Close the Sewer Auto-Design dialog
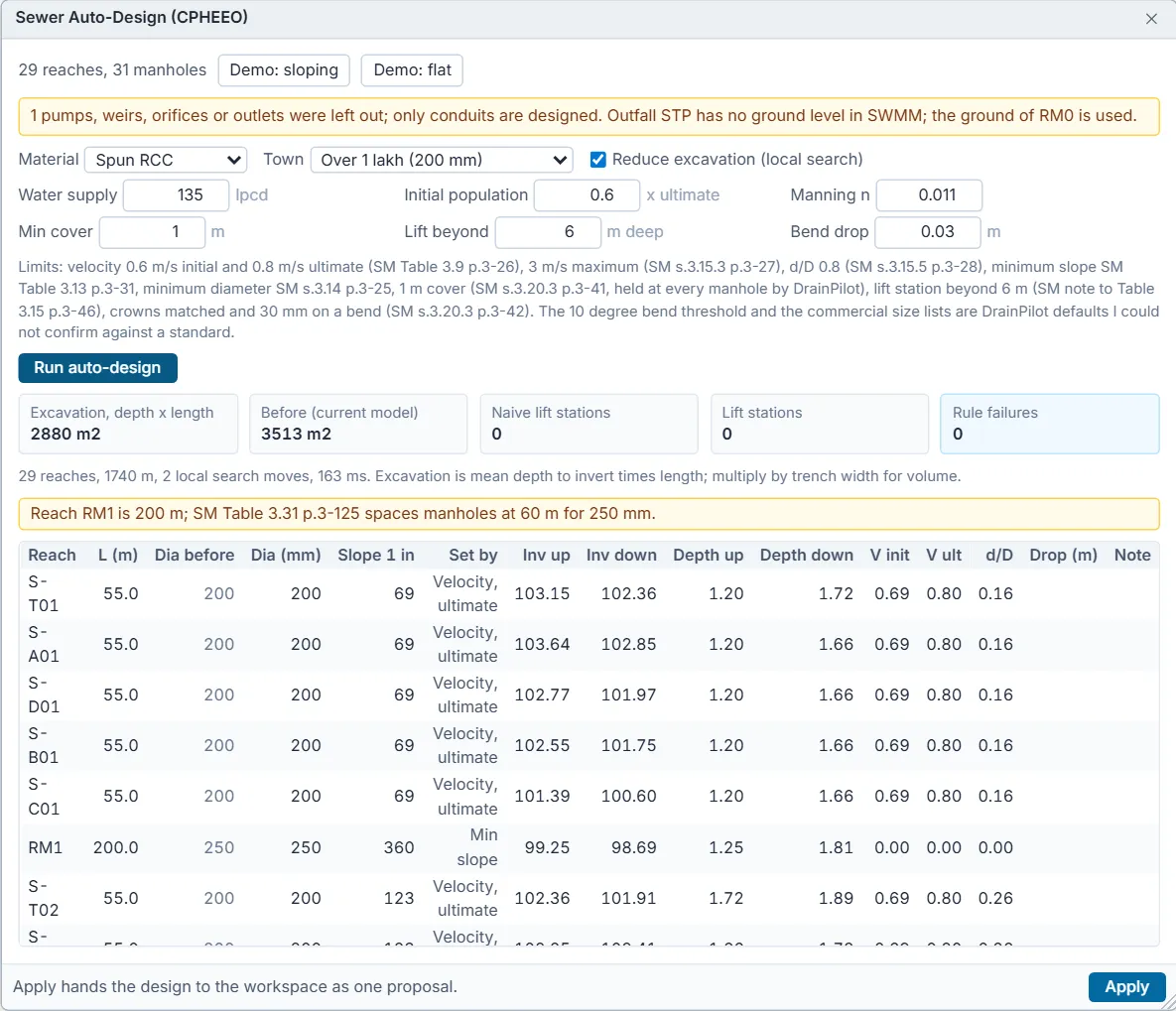The image size is (1176, 1011). click(x=1151, y=19)
